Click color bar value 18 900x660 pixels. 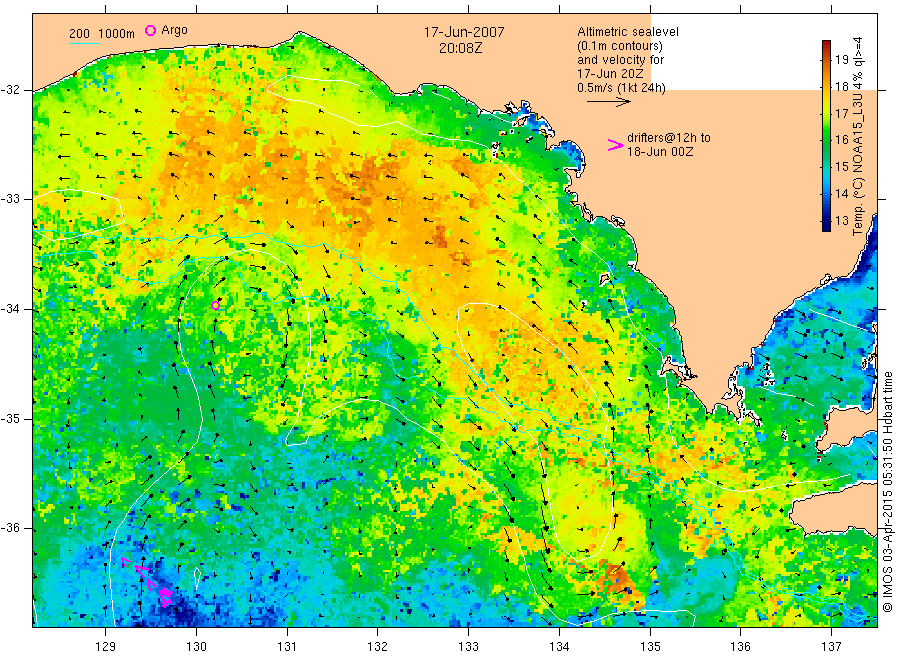(841, 87)
